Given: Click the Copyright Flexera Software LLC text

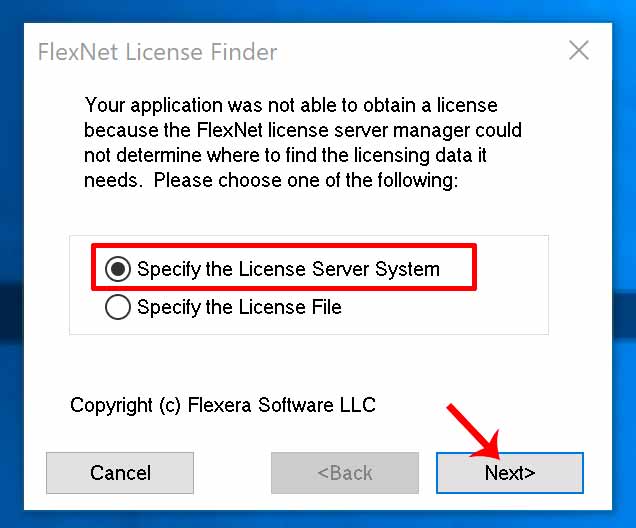Looking at the screenshot, I should 223,405.
